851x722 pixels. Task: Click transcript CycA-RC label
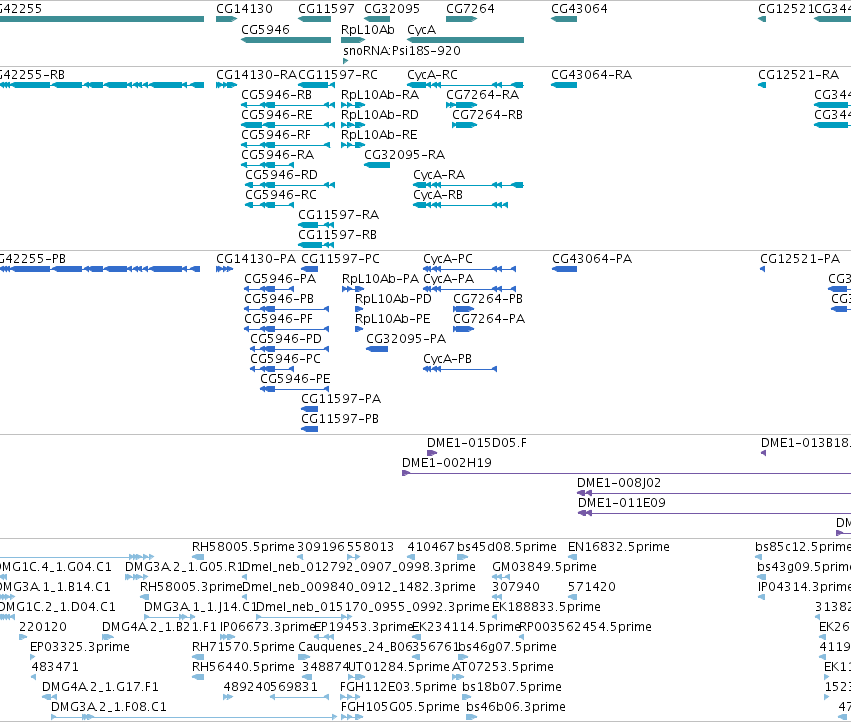click(x=433, y=74)
